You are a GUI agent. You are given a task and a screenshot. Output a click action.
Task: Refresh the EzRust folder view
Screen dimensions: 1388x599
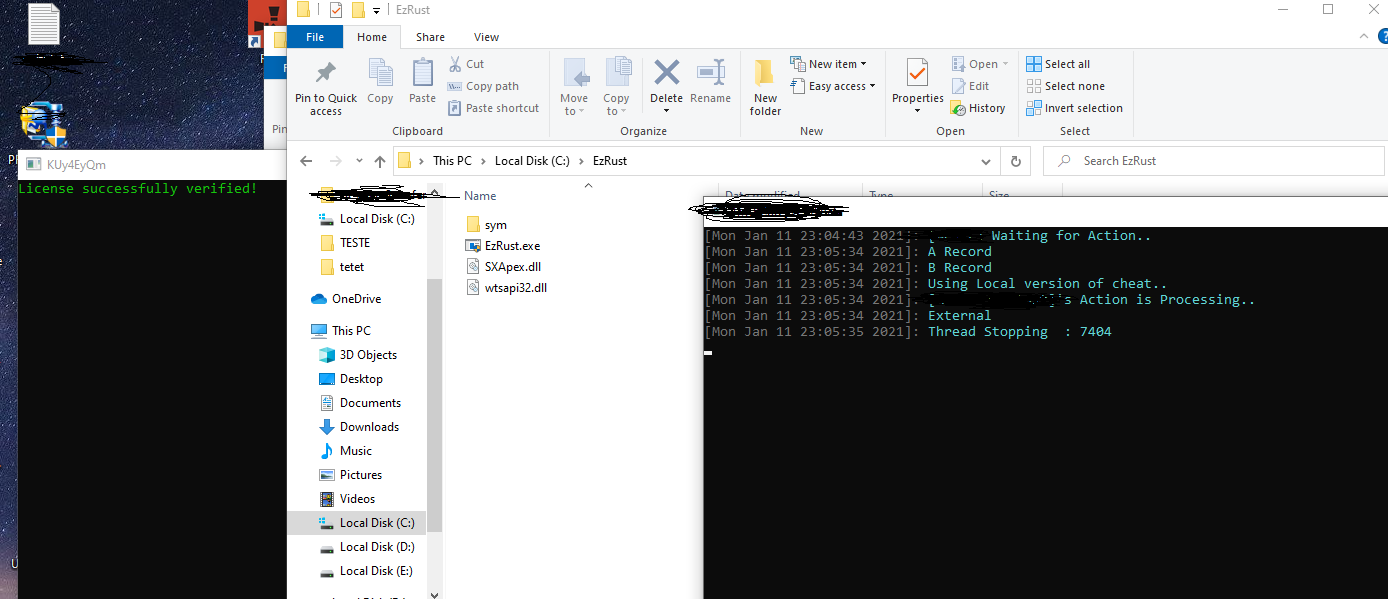[x=1016, y=161]
